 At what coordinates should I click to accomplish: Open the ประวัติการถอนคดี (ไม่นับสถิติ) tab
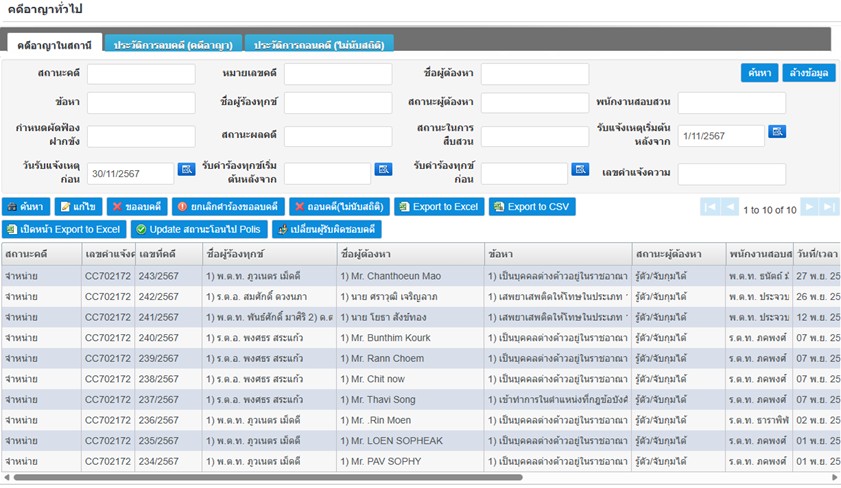coord(319,45)
